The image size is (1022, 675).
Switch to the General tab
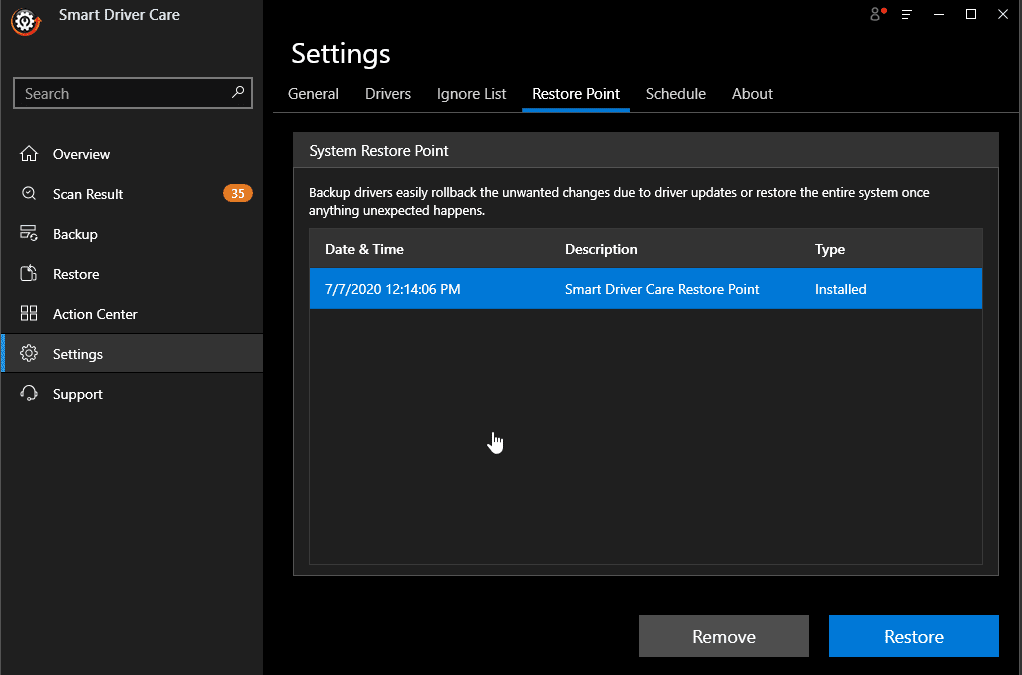click(x=313, y=94)
